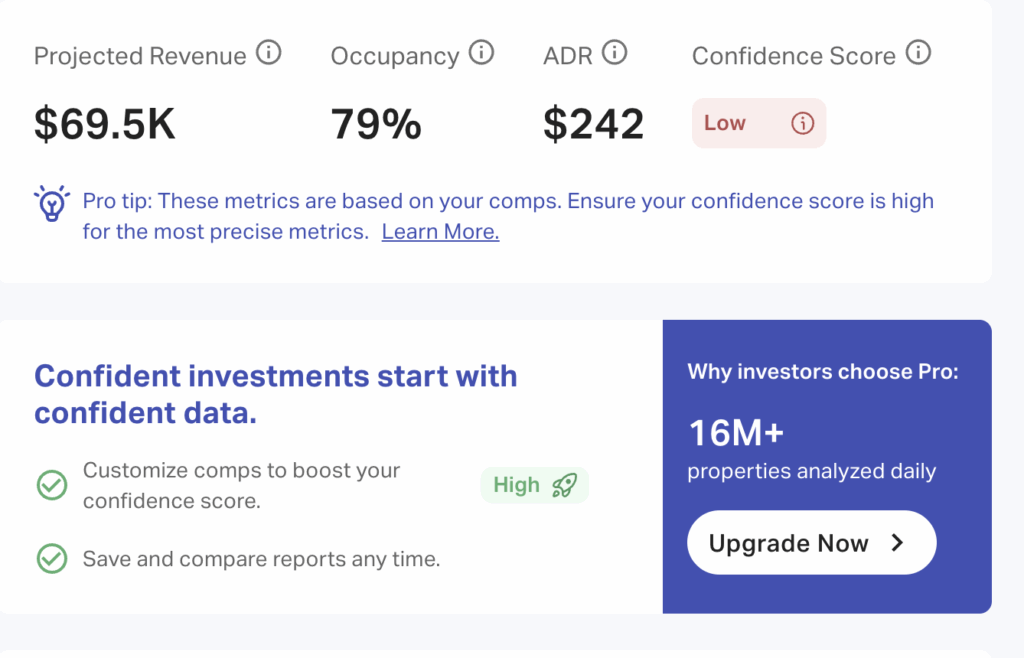Select the Why investors choose Pro panel header
The image size is (1024, 658).
[823, 371]
